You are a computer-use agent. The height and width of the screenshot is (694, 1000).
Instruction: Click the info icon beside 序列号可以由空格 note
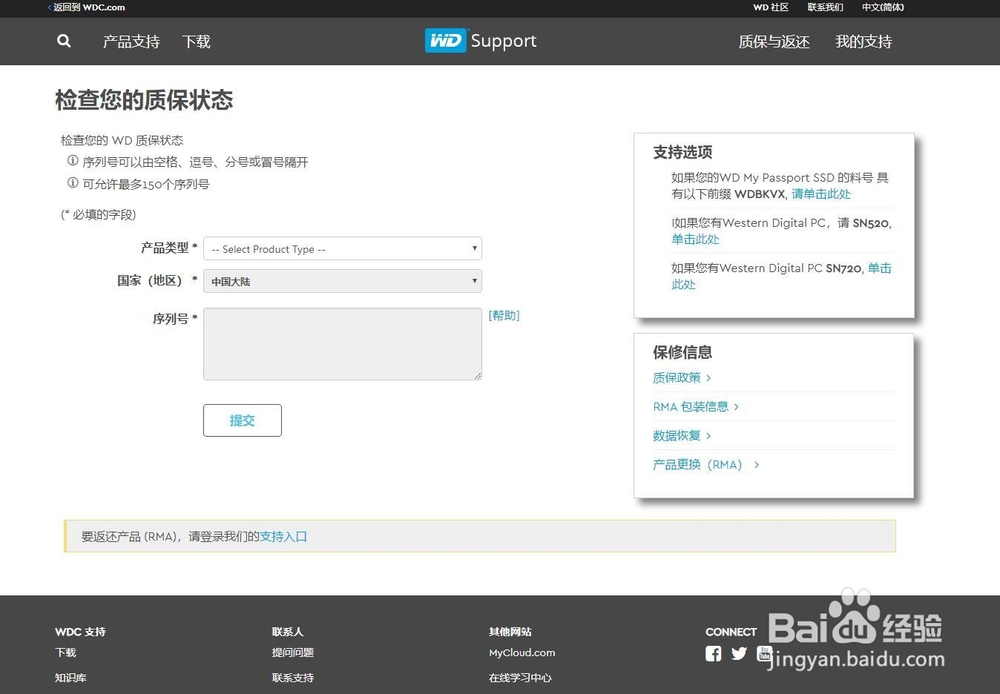[x=73, y=161]
